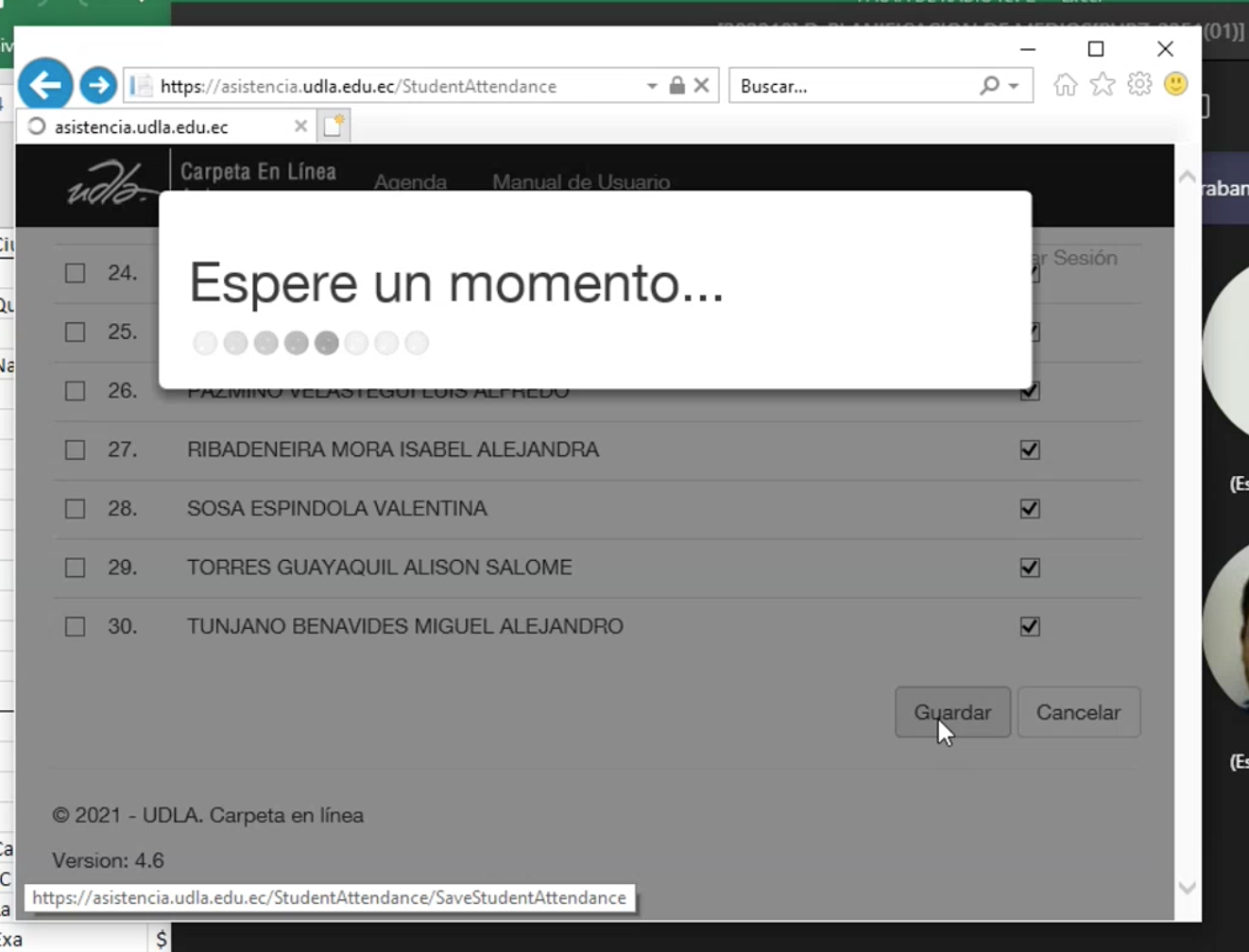Uncheck right checkbox for Sosa Espindola Valentina
This screenshot has height=952, width=1249.
pyautogui.click(x=1030, y=509)
